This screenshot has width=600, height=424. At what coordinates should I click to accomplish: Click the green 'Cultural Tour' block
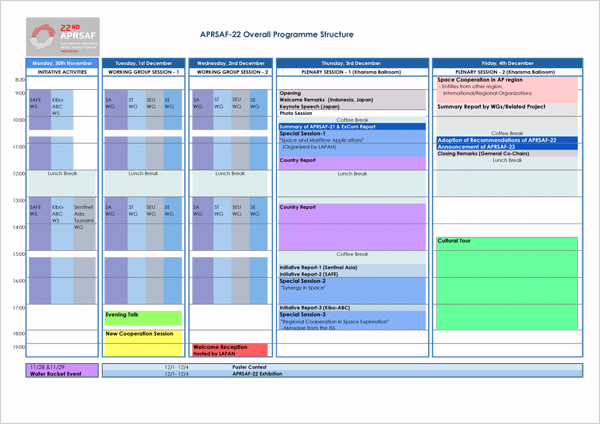[507, 284]
